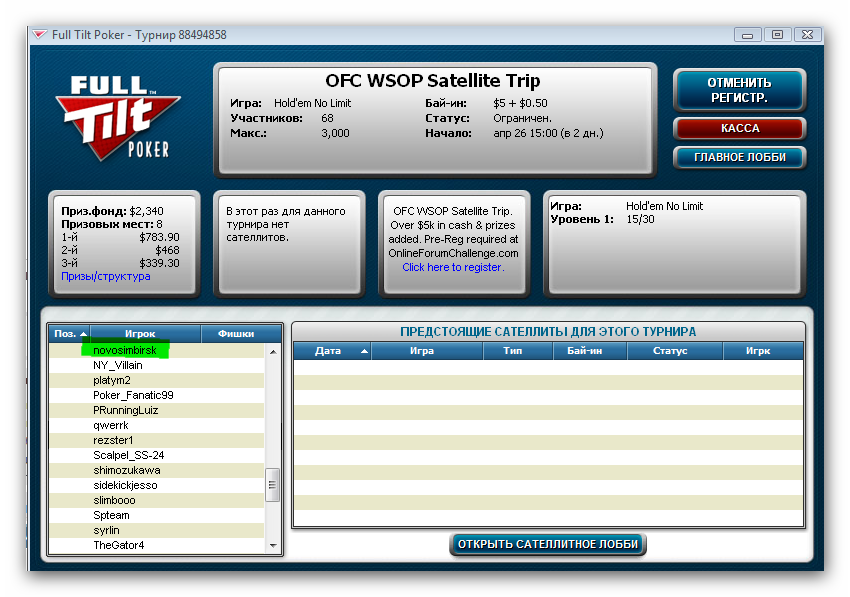Go to ГЛАВНОЕ ЛОББИ
Screen dimensions: 850x597
click(739, 157)
